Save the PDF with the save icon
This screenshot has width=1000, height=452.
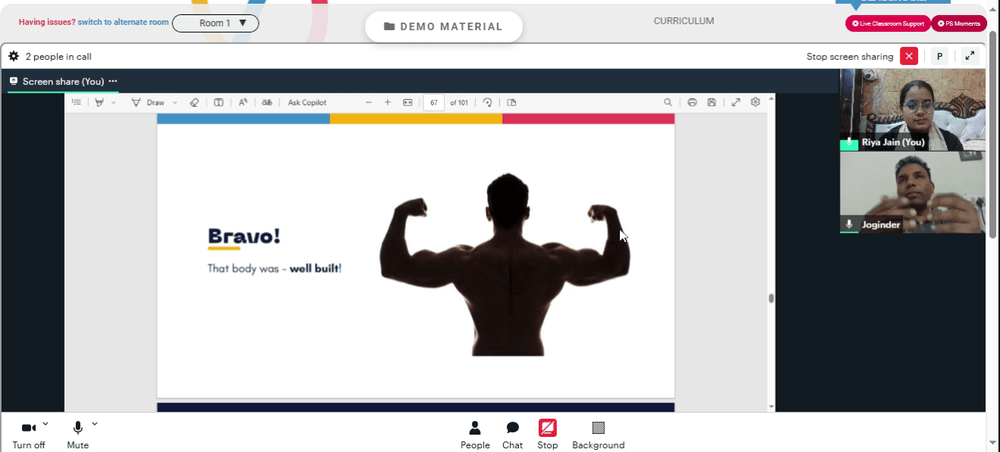(x=712, y=102)
